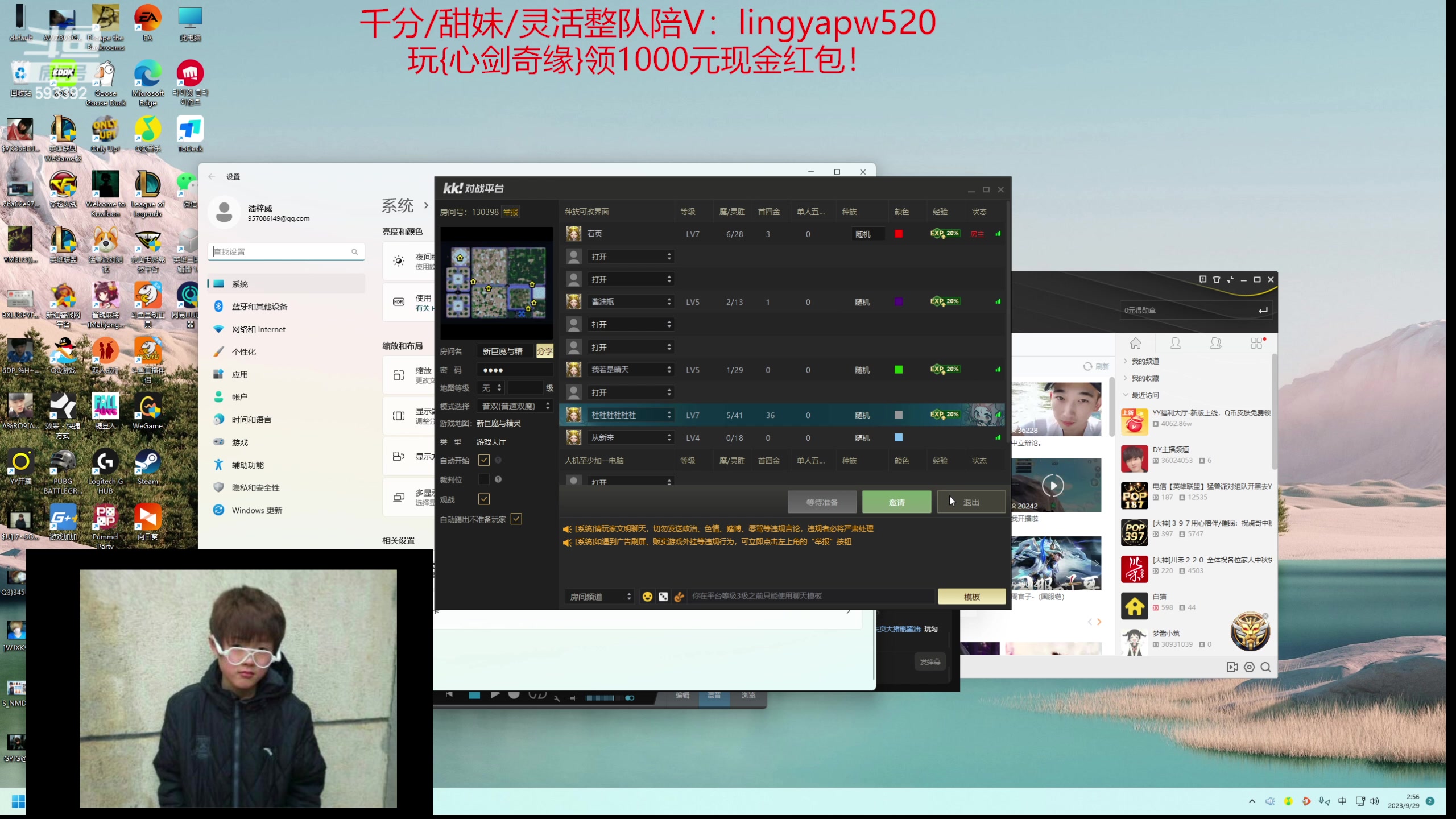The image size is (1456, 819).
Task: Click the red color swatch of 石页
Action: pos(899,234)
